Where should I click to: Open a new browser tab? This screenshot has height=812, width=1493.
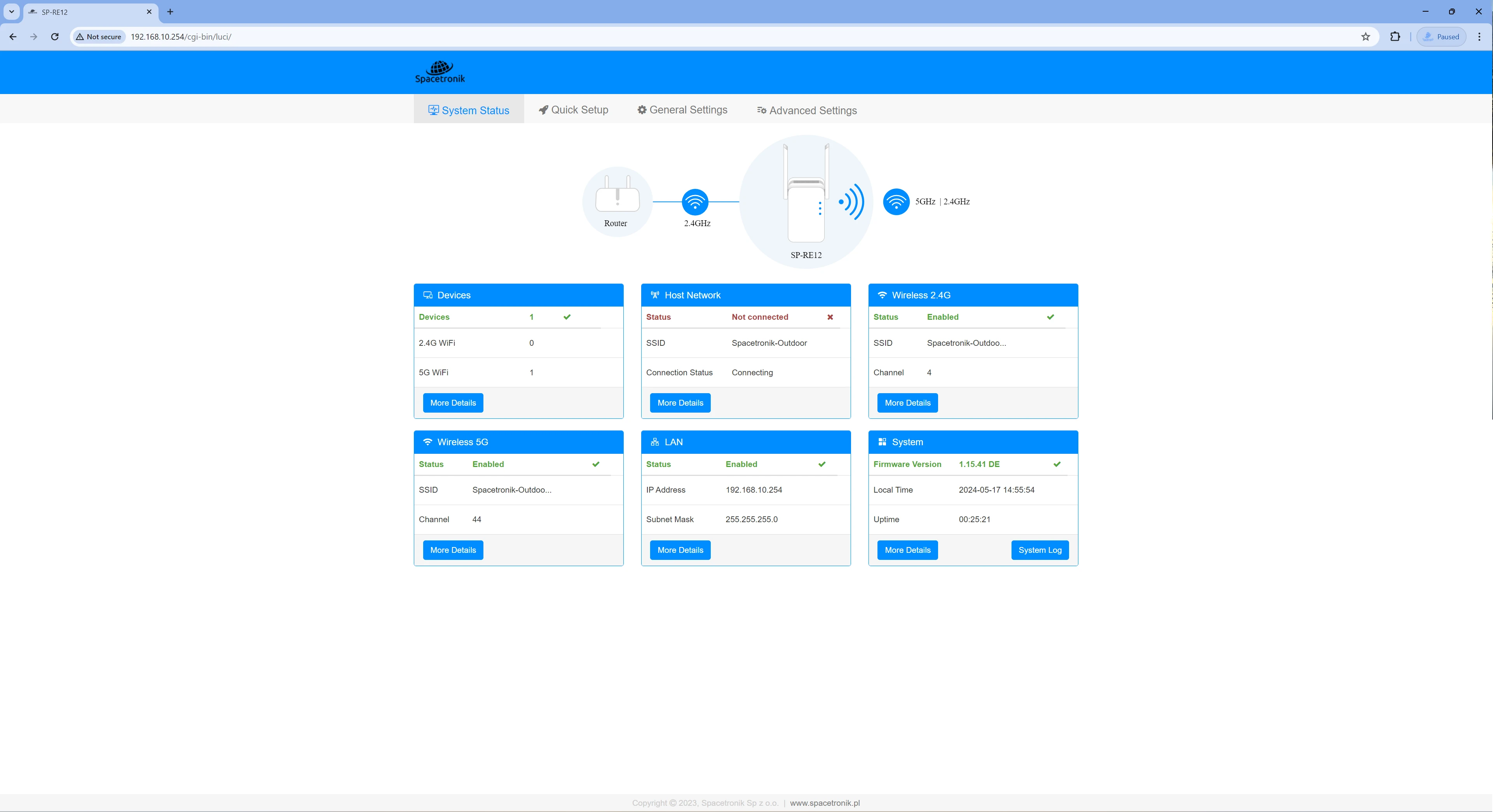[170, 12]
